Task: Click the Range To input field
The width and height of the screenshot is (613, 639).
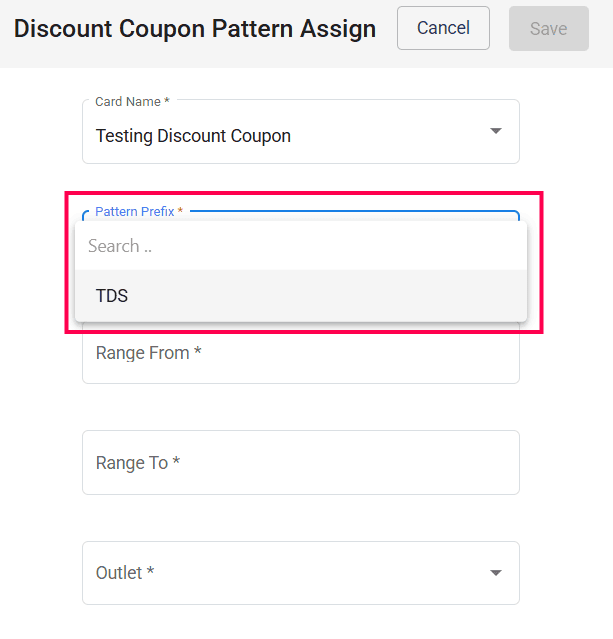Action: click(300, 463)
